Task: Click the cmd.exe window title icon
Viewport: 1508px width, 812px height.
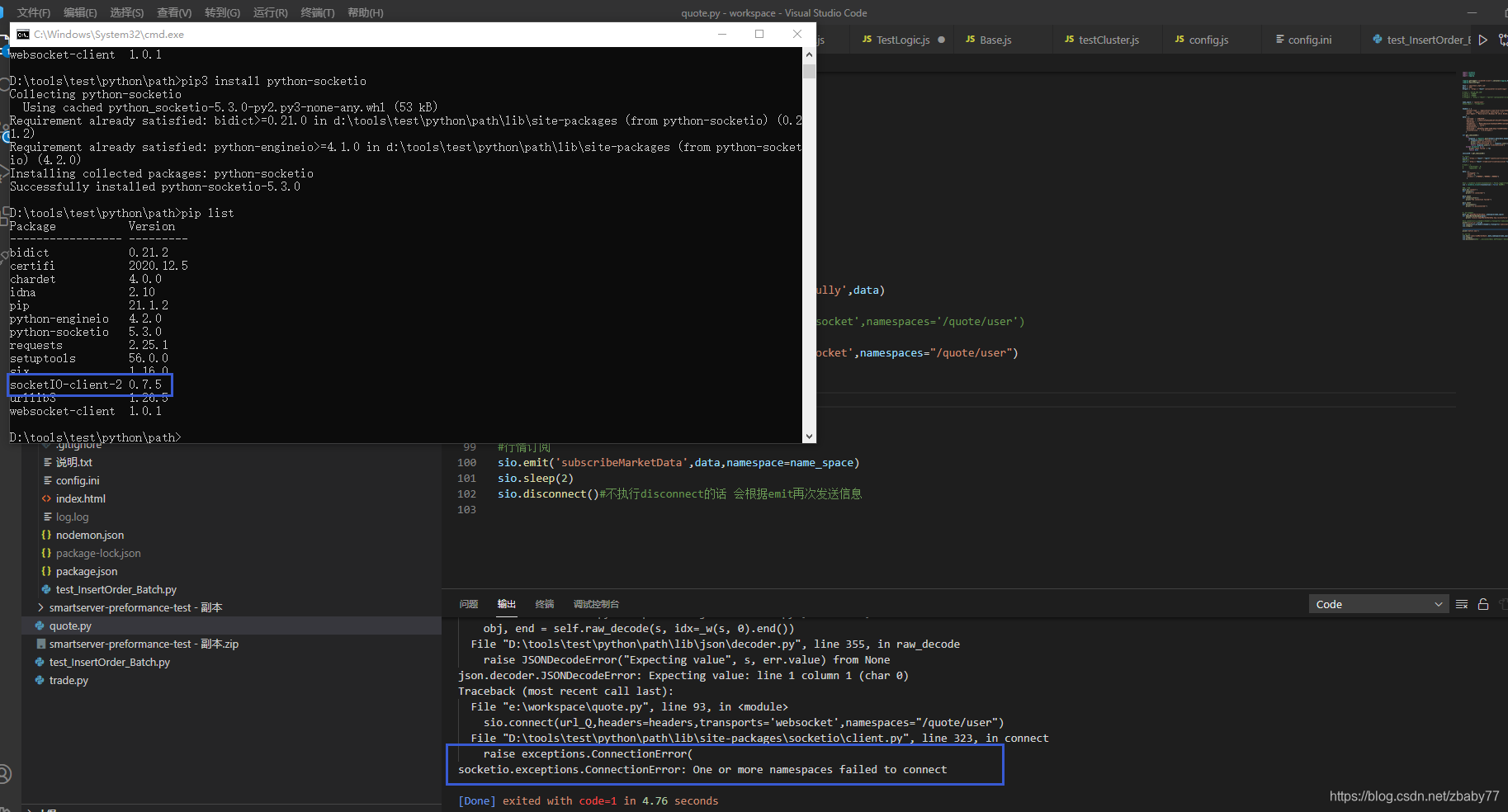Action: click(23, 34)
